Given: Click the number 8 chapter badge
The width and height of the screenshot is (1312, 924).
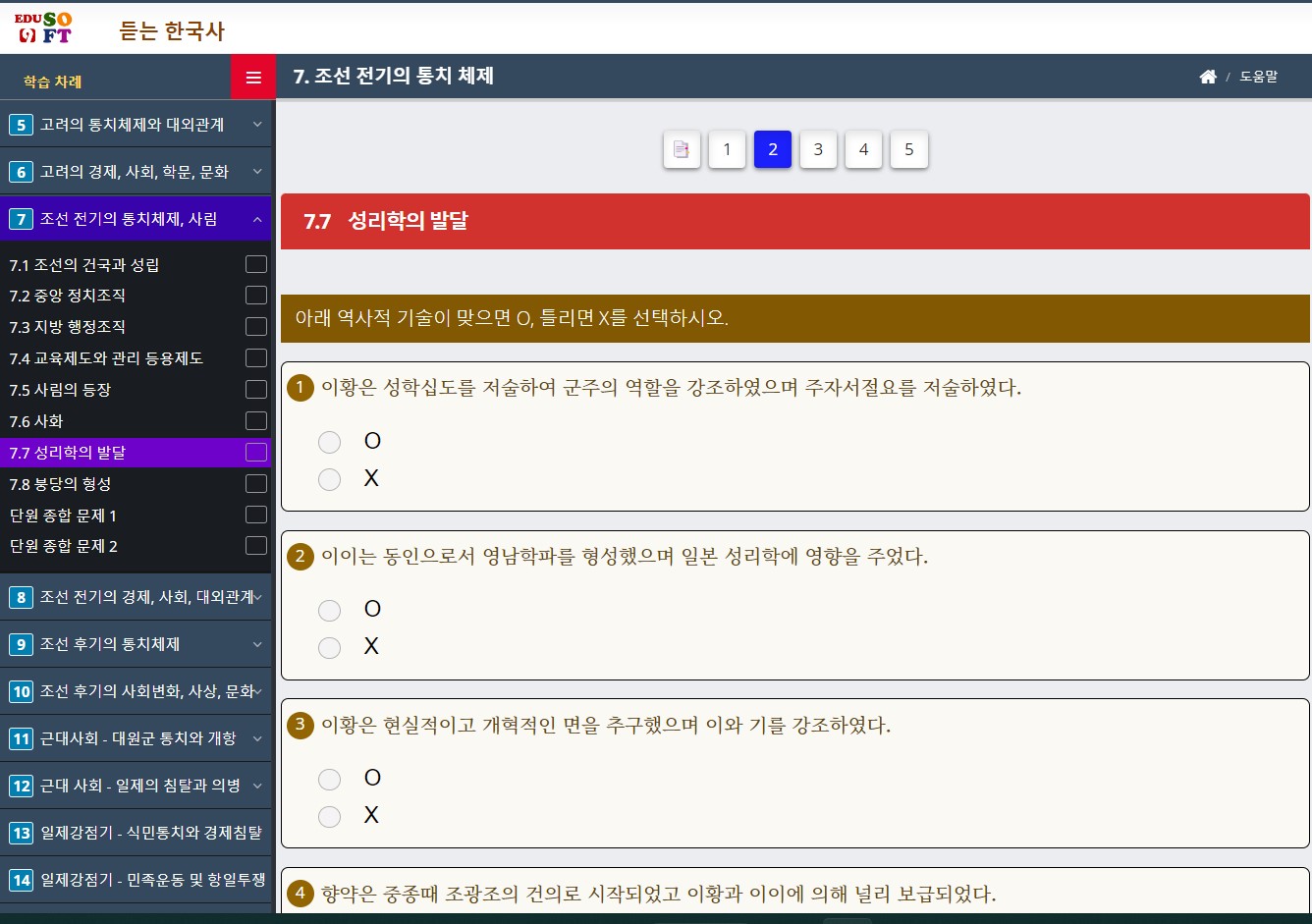Looking at the screenshot, I should click(x=21, y=597).
